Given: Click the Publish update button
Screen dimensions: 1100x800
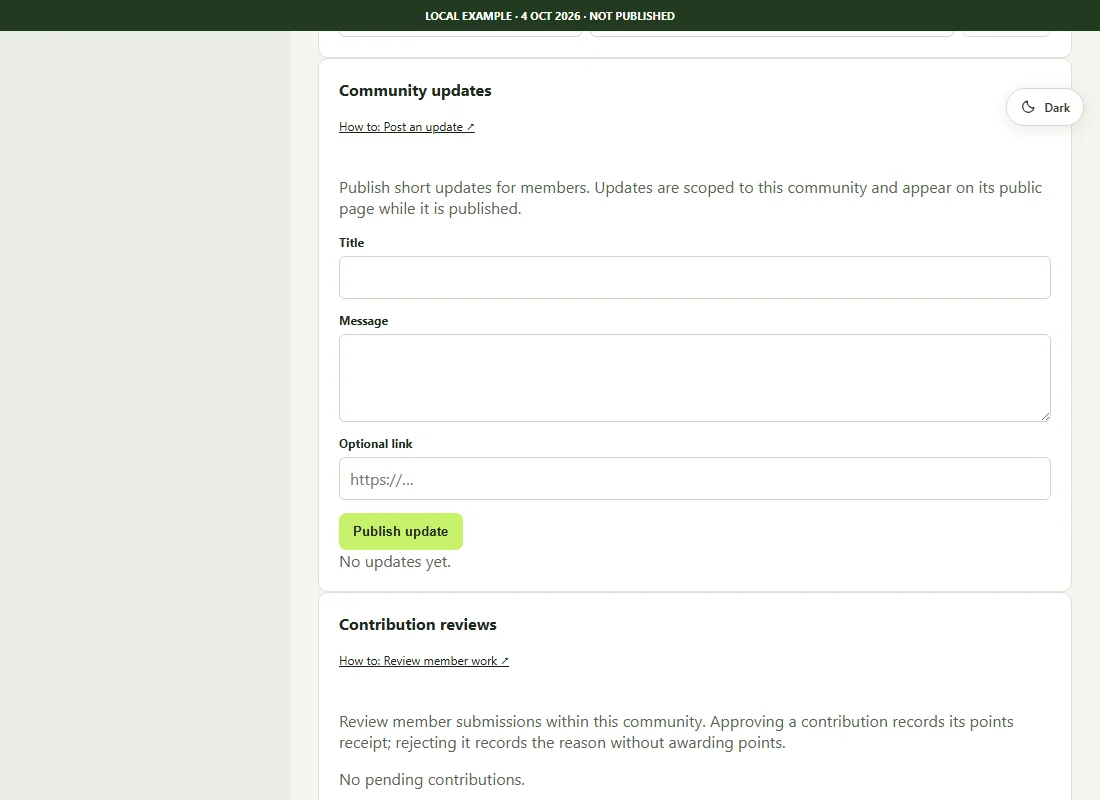Looking at the screenshot, I should [401, 531].
